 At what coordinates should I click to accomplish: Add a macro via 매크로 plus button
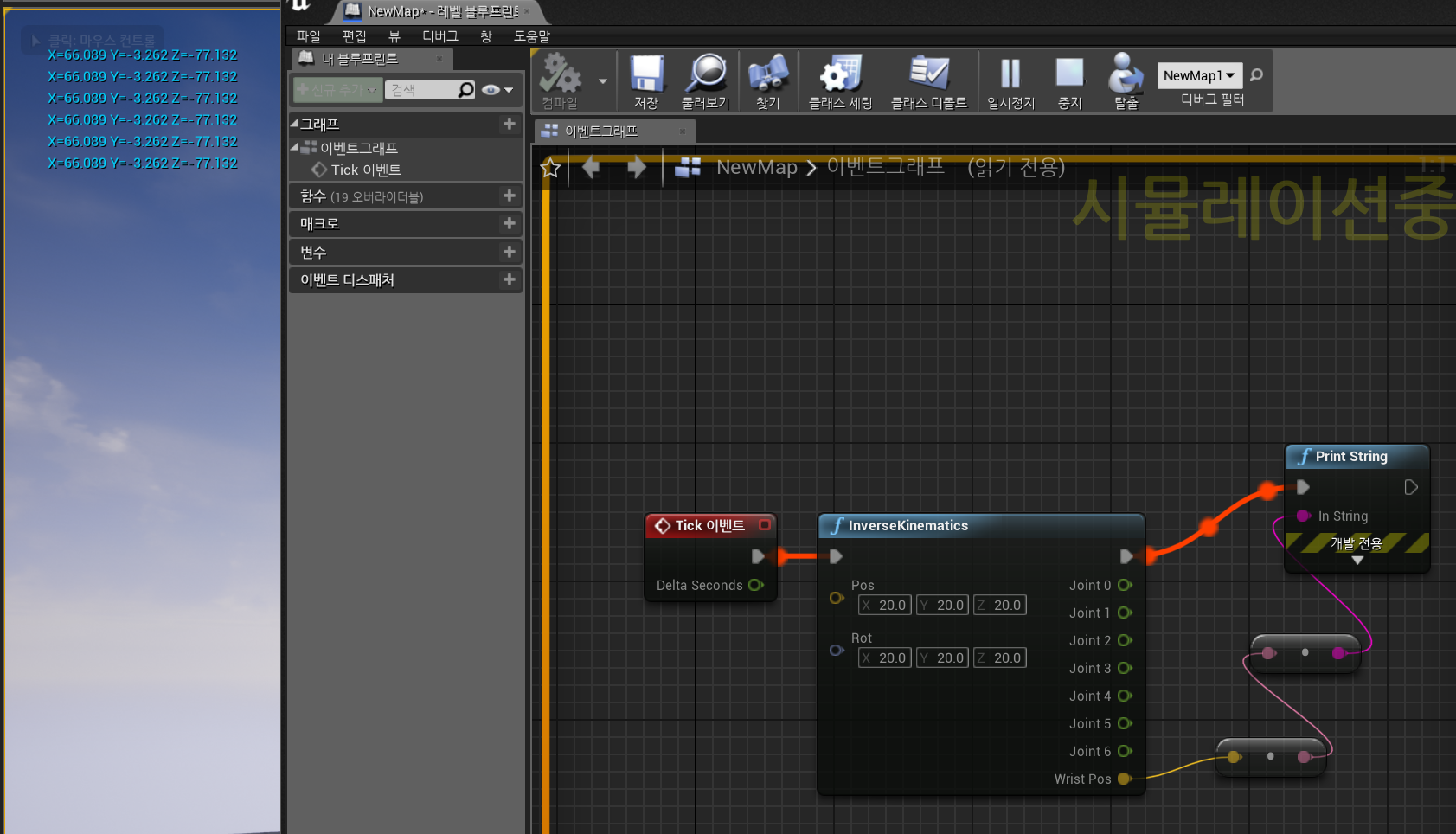509,223
